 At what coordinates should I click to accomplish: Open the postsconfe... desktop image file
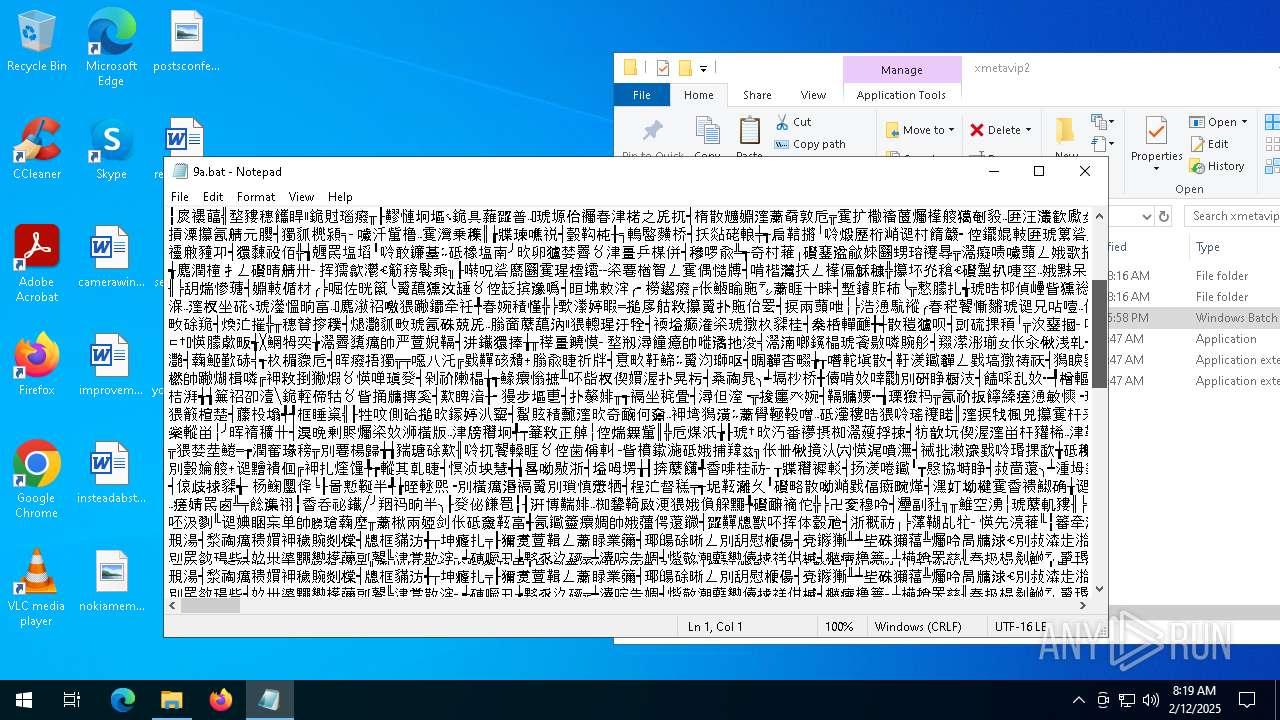pyautogui.click(x=186, y=41)
